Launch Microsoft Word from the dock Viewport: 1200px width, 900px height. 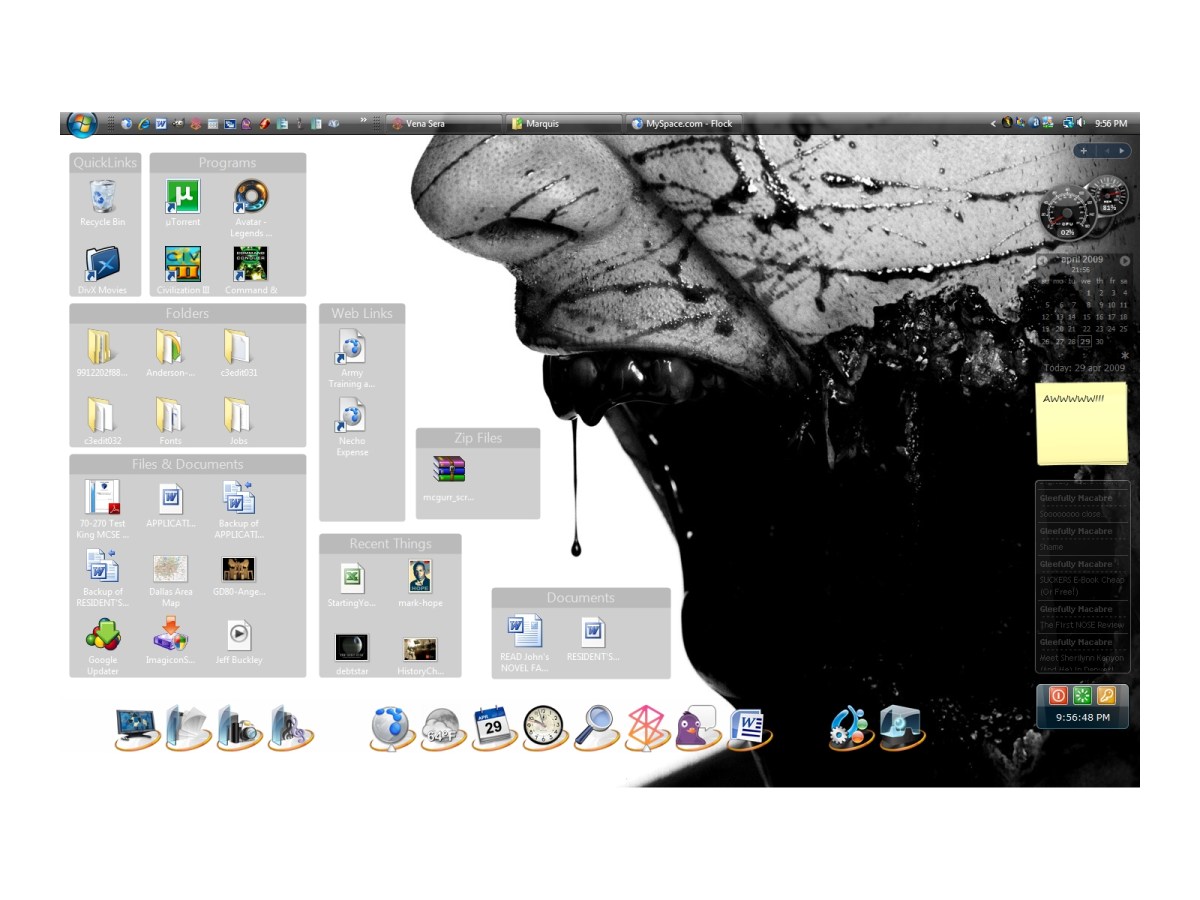click(x=749, y=726)
